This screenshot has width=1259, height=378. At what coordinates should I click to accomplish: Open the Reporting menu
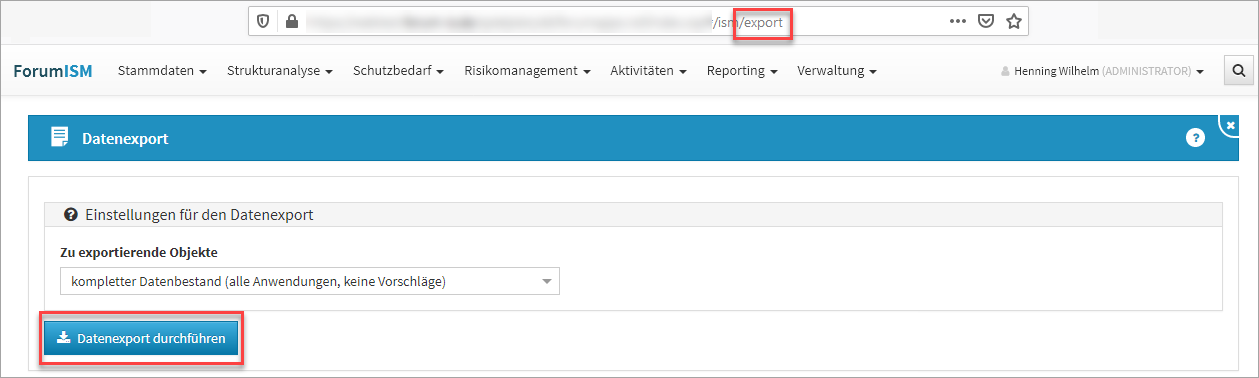742,71
